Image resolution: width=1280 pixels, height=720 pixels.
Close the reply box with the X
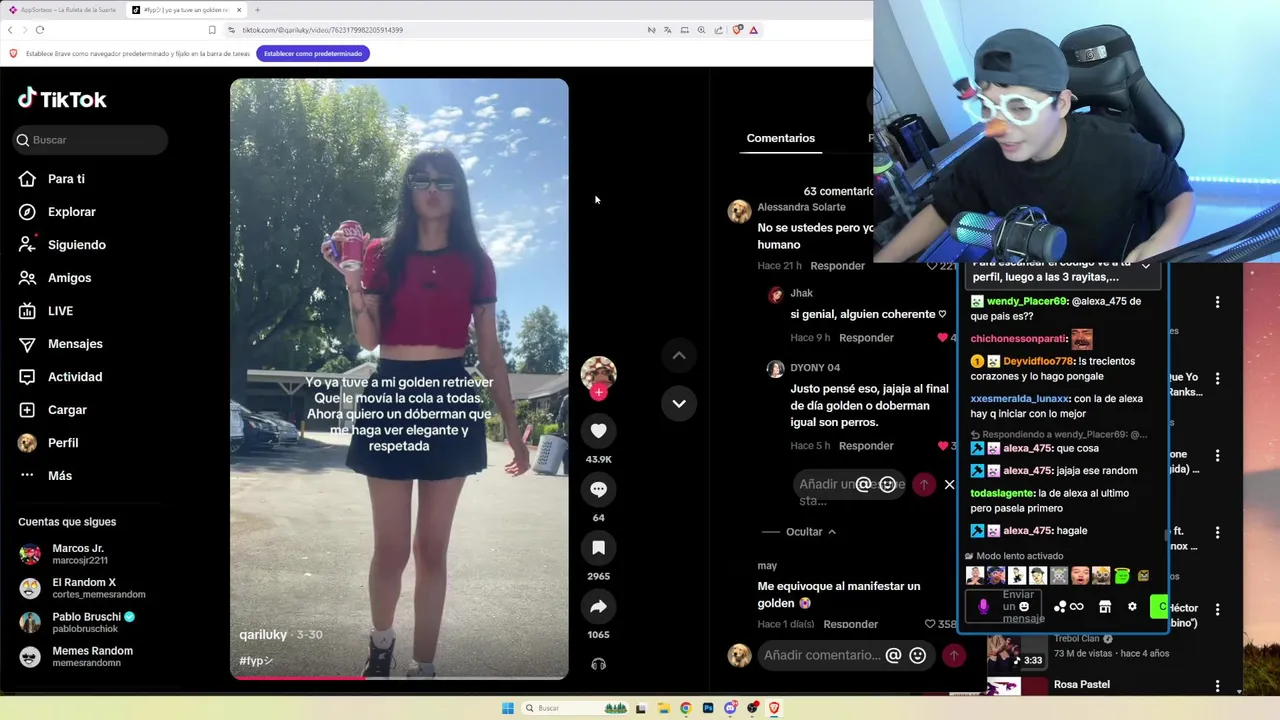pyautogui.click(x=949, y=484)
